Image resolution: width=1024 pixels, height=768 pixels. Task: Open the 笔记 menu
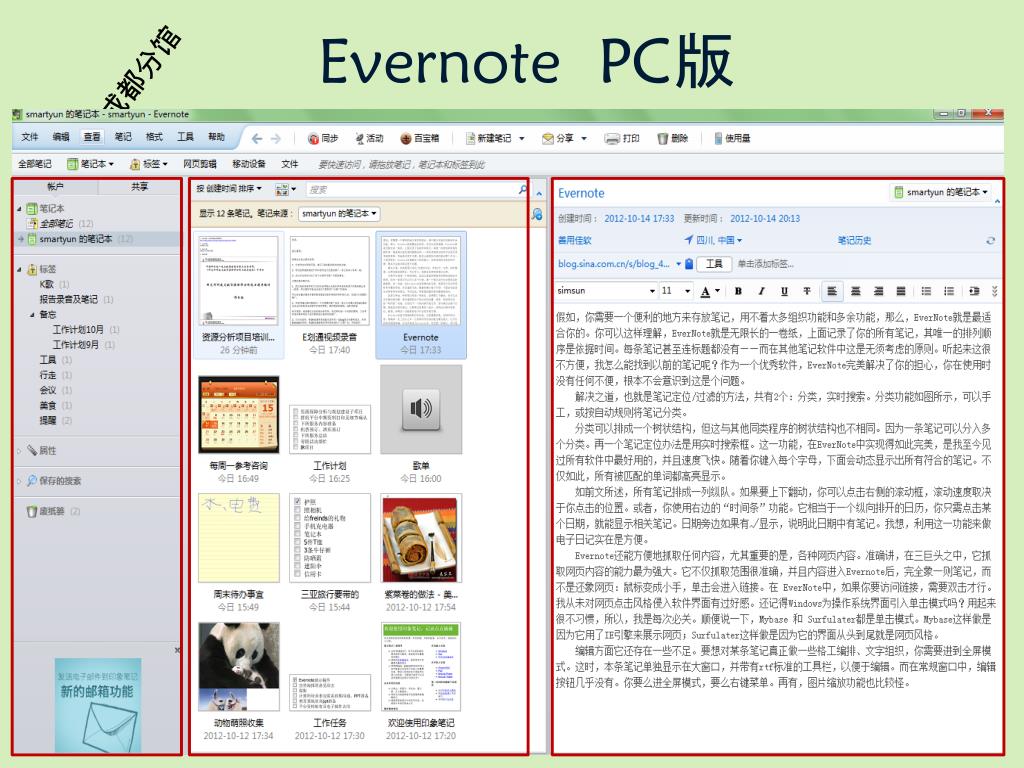click(x=123, y=137)
